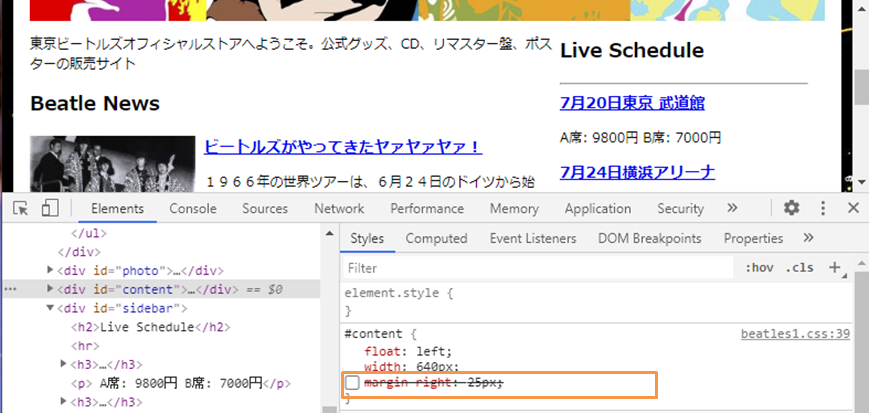Select the p A席: 9800円 DOM node
The width and height of the screenshot is (870, 415).
pos(181,383)
